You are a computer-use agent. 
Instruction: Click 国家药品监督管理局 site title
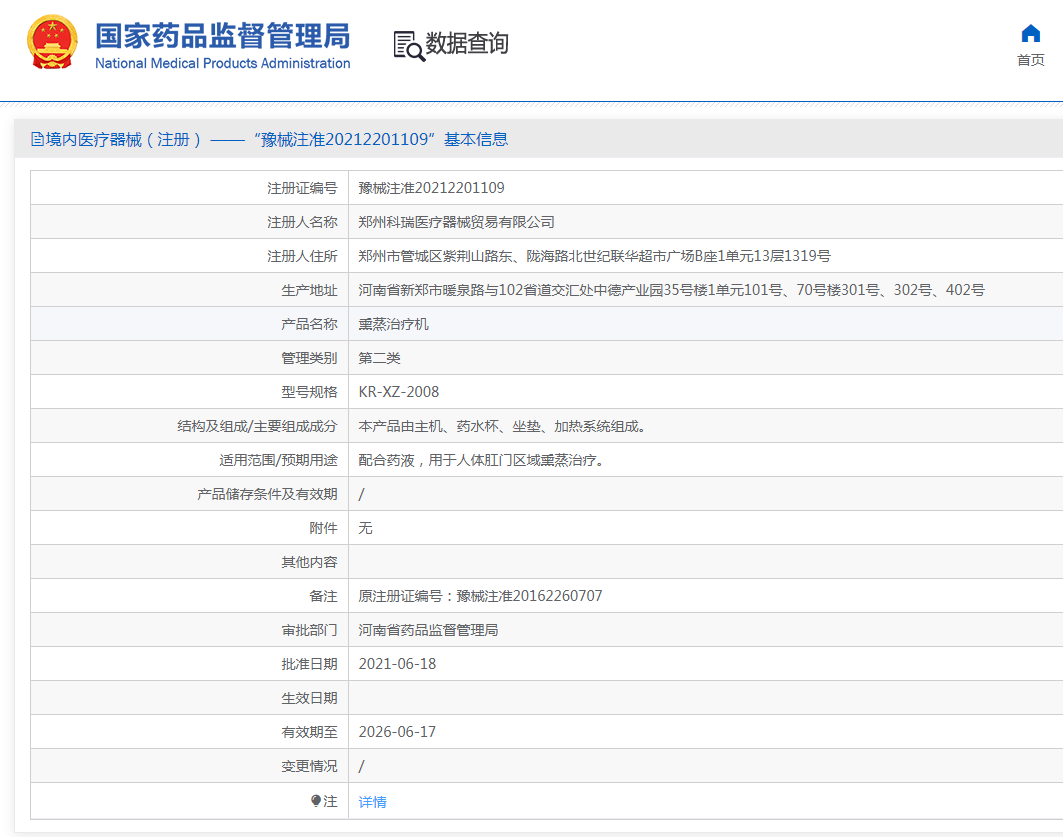point(223,36)
